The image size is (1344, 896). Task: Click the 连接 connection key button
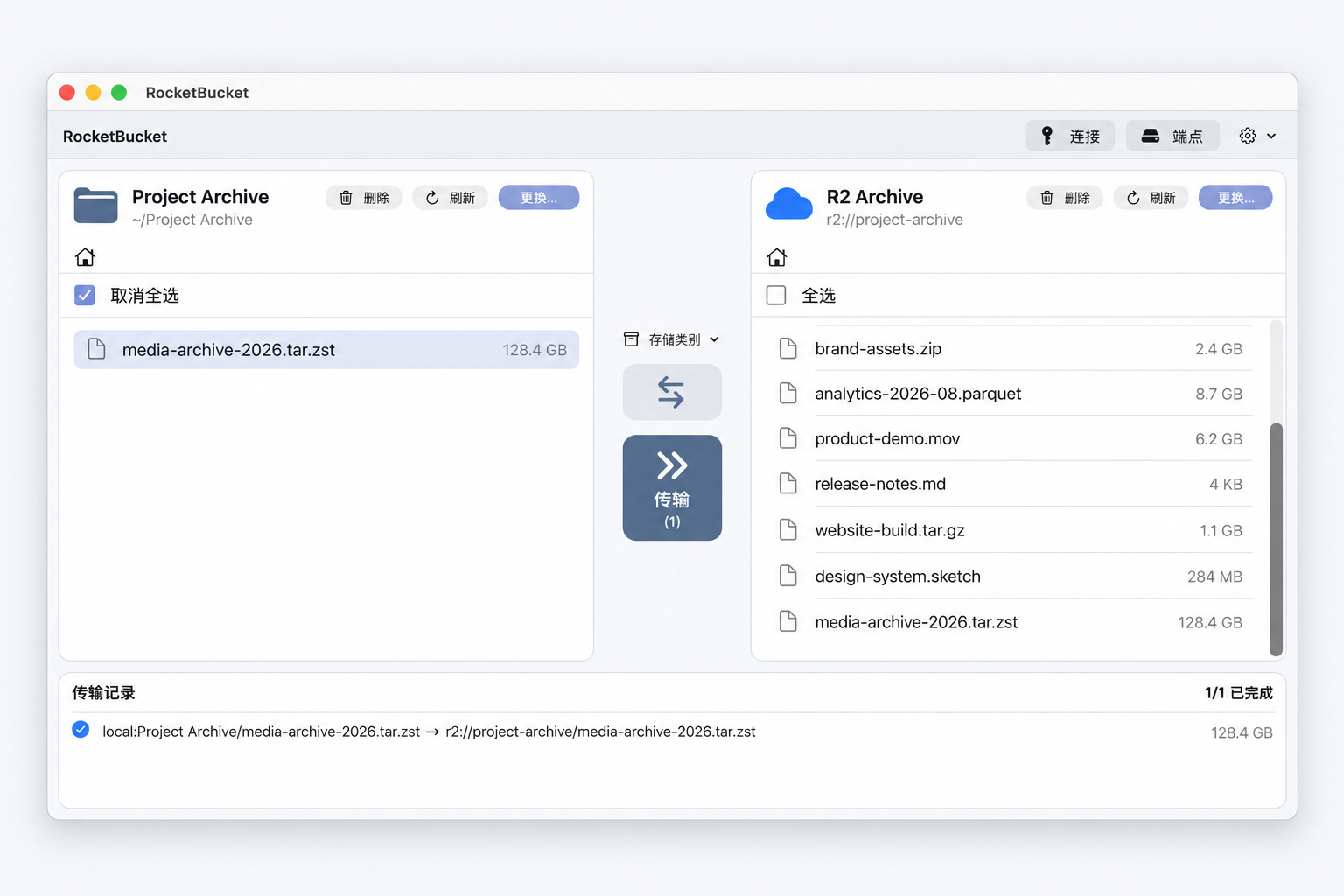click(x=1070, y=136)
